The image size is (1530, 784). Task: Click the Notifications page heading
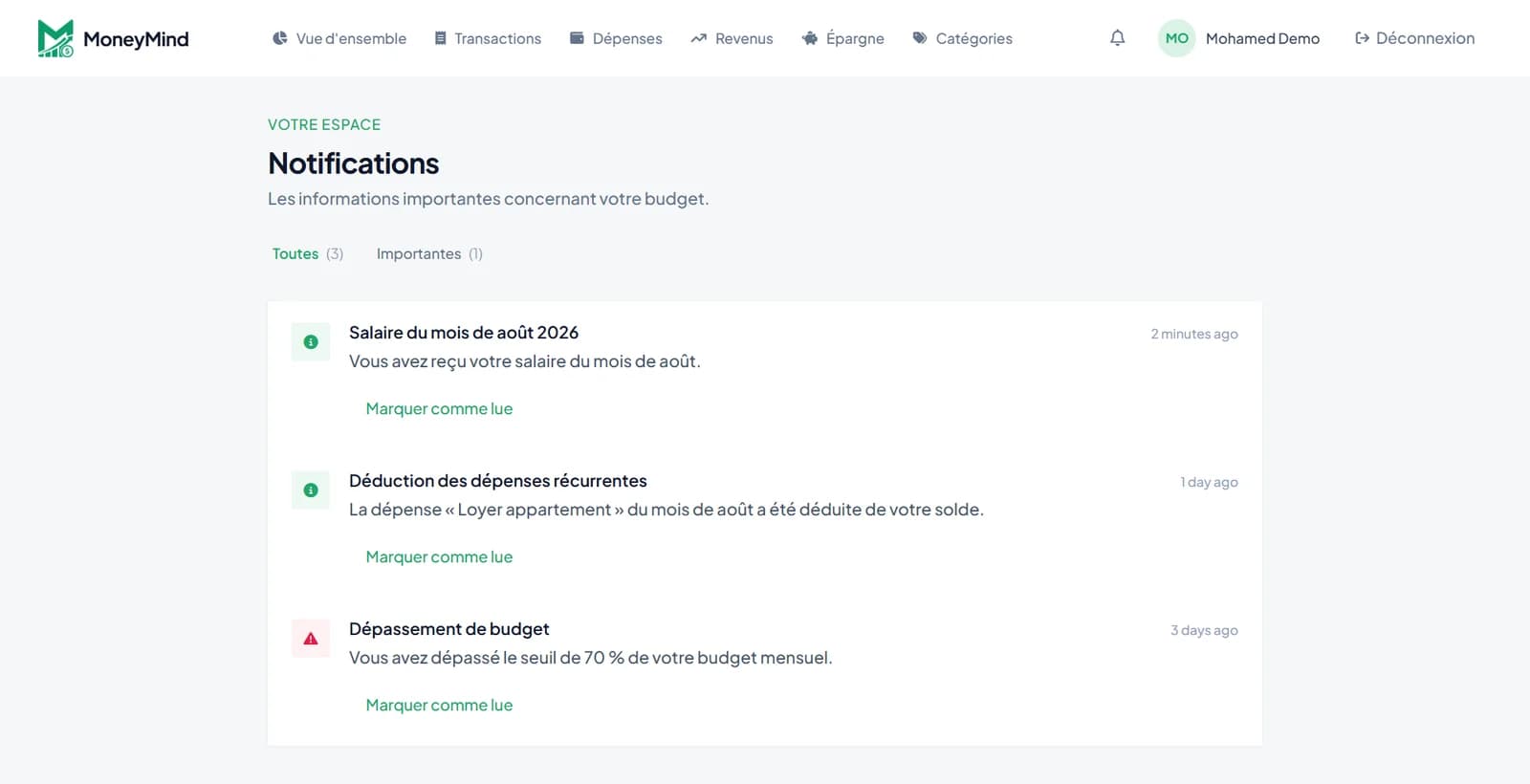point(354,163)
